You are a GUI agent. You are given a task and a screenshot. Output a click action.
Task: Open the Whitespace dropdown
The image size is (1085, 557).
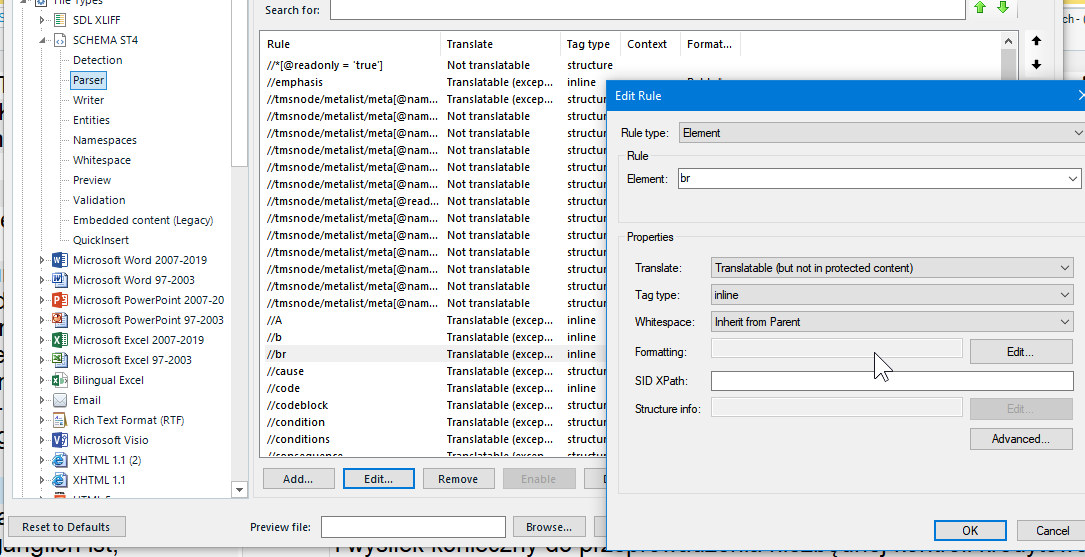pyautogui.click(x=892, y=322)
